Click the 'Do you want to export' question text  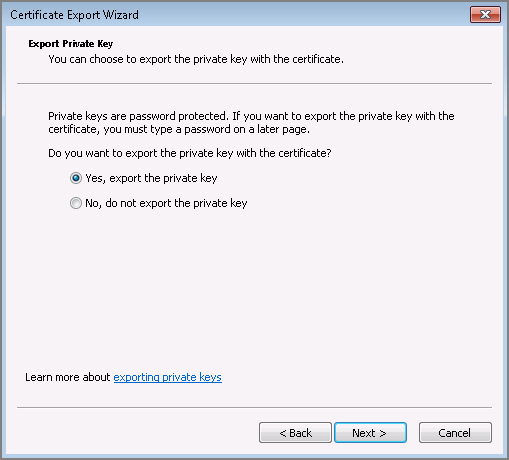pyautogui.click(x=190, y=153)
